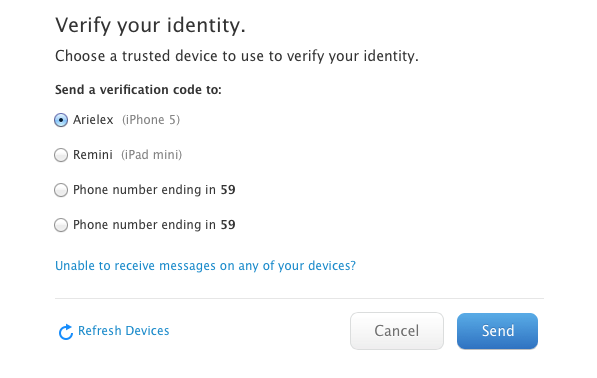This screenshot has width=597, height=378.
Task: Open the Unable to receive messages link
Action: pos(205,266)
